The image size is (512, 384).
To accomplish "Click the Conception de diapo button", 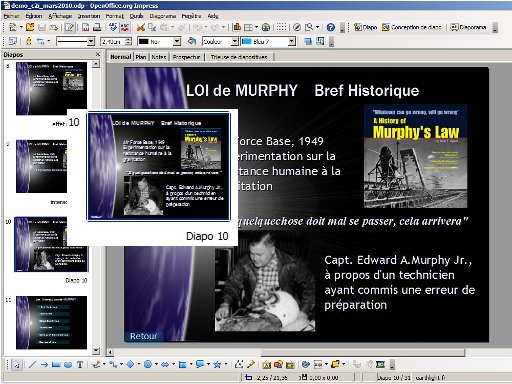I will pos(412,27).
